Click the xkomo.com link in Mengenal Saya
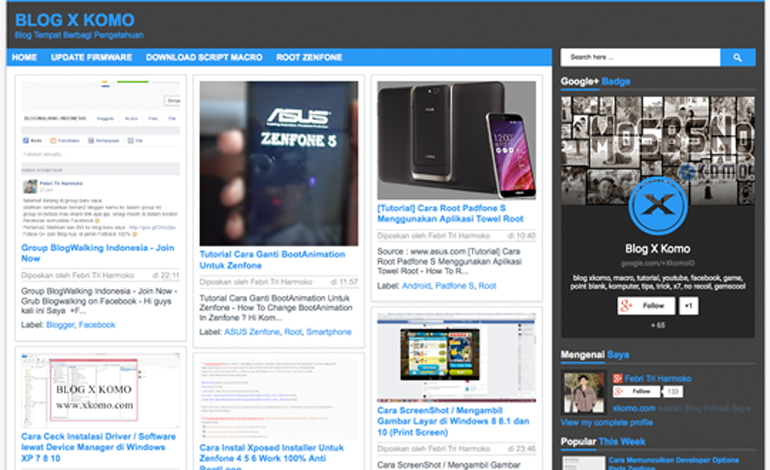Screen dimensions: 770x470 pos(634,408)
